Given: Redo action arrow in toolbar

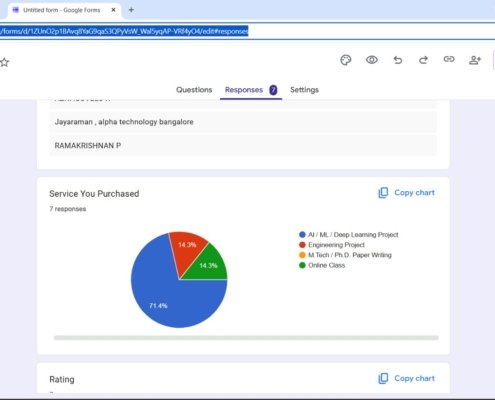Looking at the screenshot, I should pyautogui.click(x=423, y=60).
